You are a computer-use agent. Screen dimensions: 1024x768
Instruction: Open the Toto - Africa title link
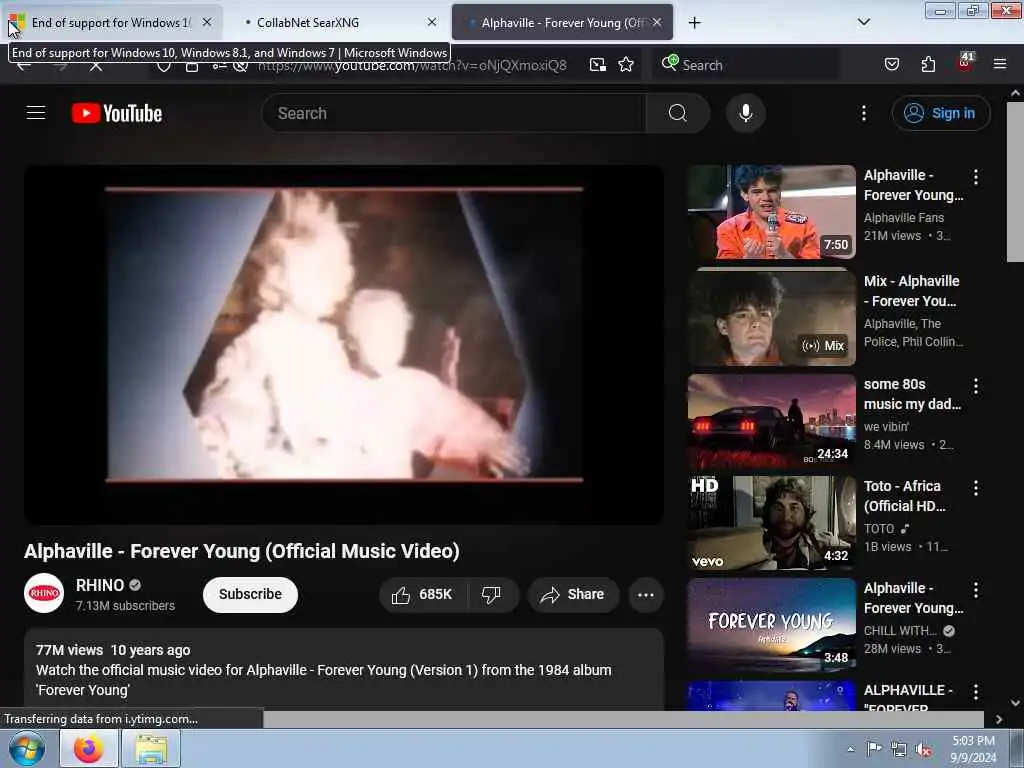[x=904, y=496]
